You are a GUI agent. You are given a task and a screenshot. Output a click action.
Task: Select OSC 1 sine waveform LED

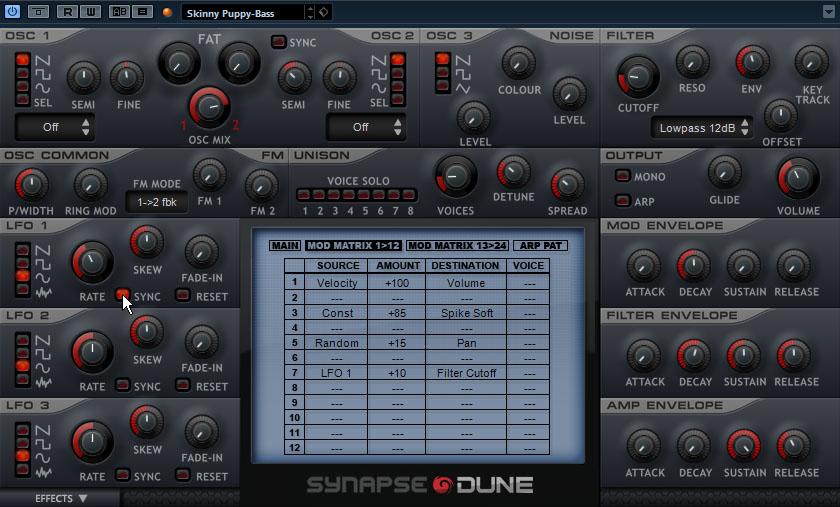pos(22,86)
